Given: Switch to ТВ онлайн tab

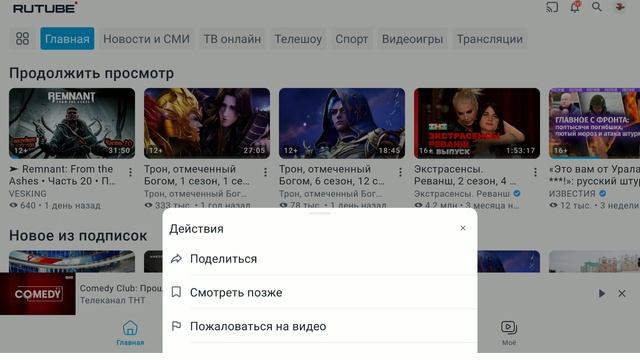Looking at the screenshot, I should [232, 39].
